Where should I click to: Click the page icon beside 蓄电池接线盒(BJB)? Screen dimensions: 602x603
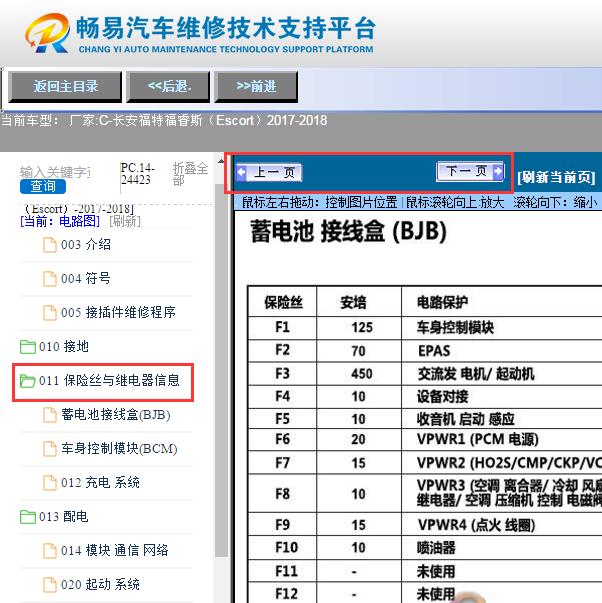coord(50,415)
